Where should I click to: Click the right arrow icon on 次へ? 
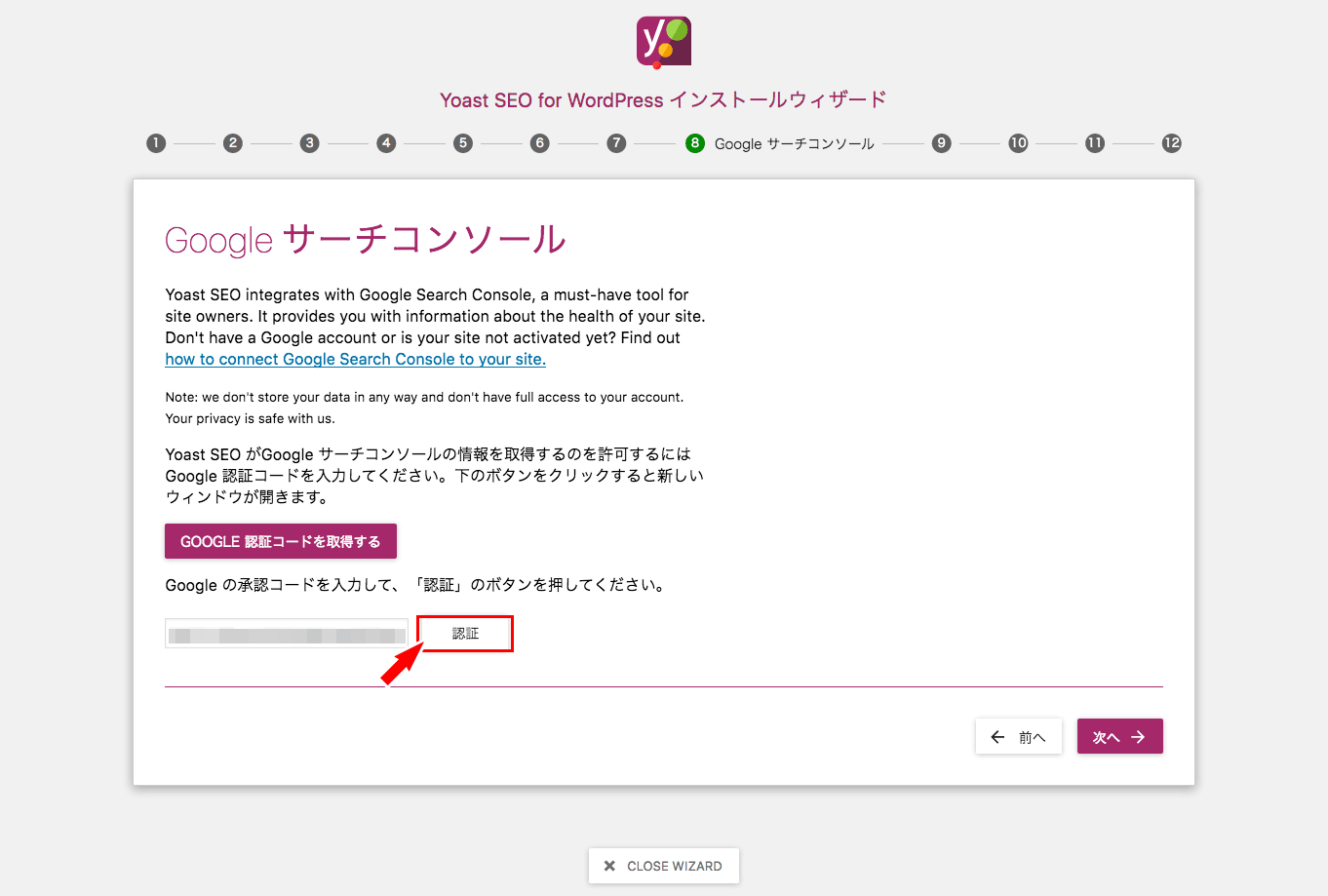coord(1138,737)
